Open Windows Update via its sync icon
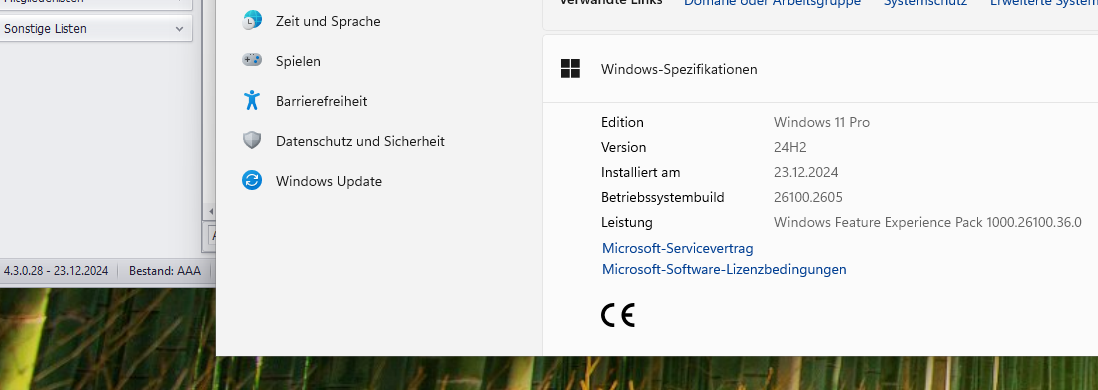Viewport: 1098px width, 390px height. coord(252,181)
